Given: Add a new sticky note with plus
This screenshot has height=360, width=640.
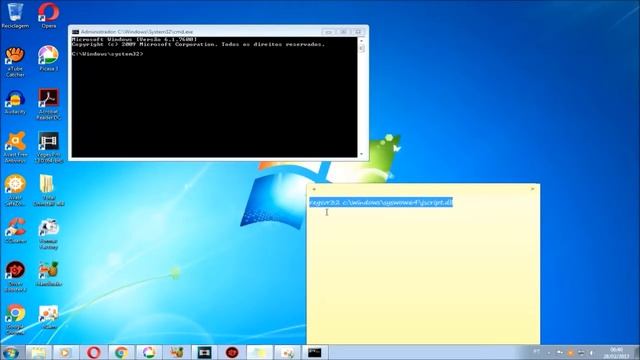Looking at the screenshot, I should [314, 189].
